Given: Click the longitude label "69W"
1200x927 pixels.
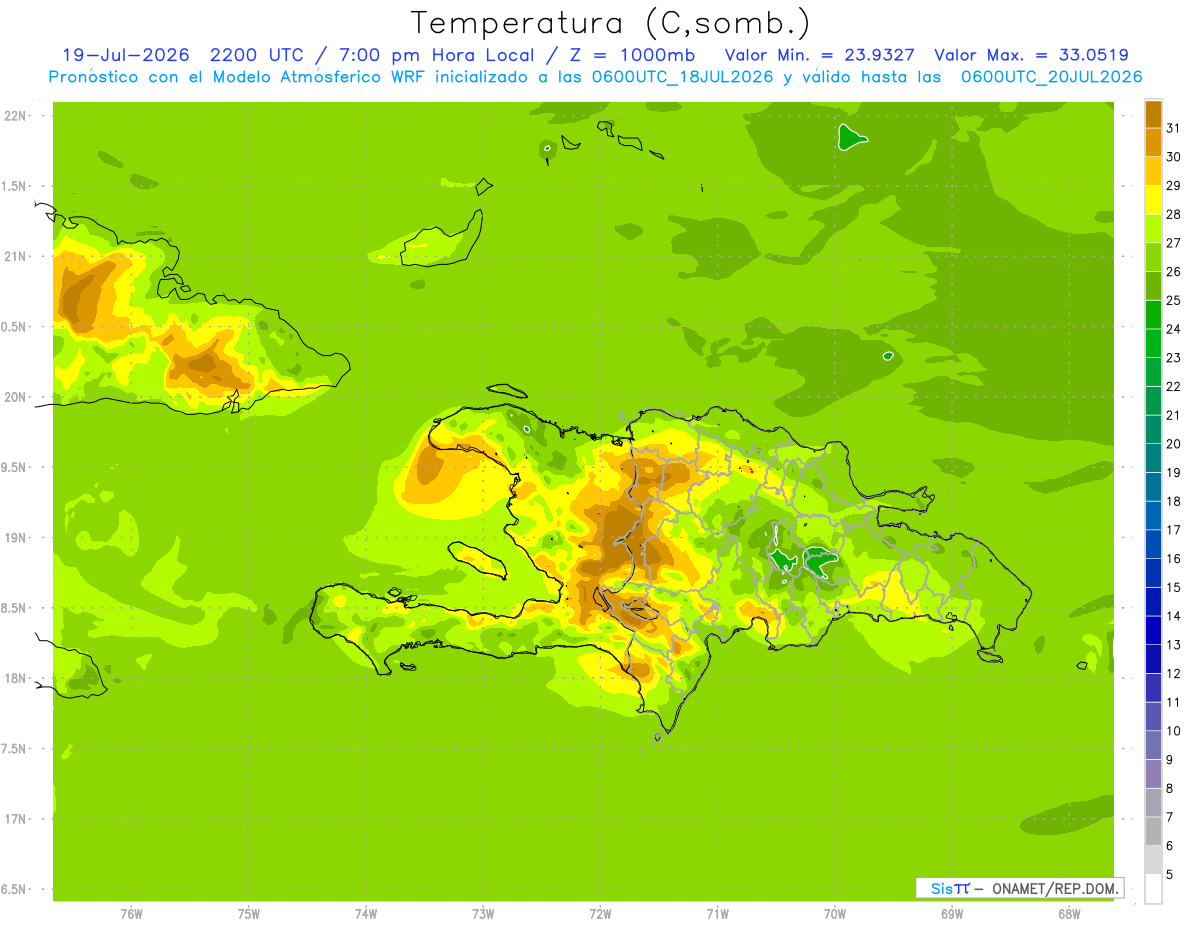Looking at the screenshot, I should tap(952, 913).
